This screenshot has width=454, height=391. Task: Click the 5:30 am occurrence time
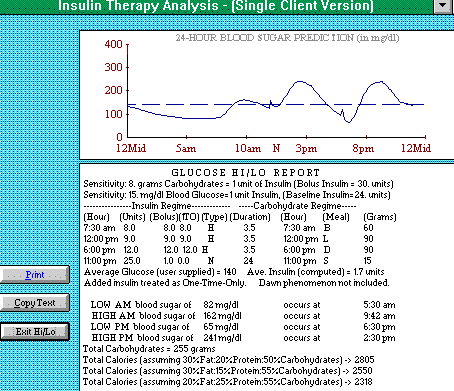coord(379,305)
